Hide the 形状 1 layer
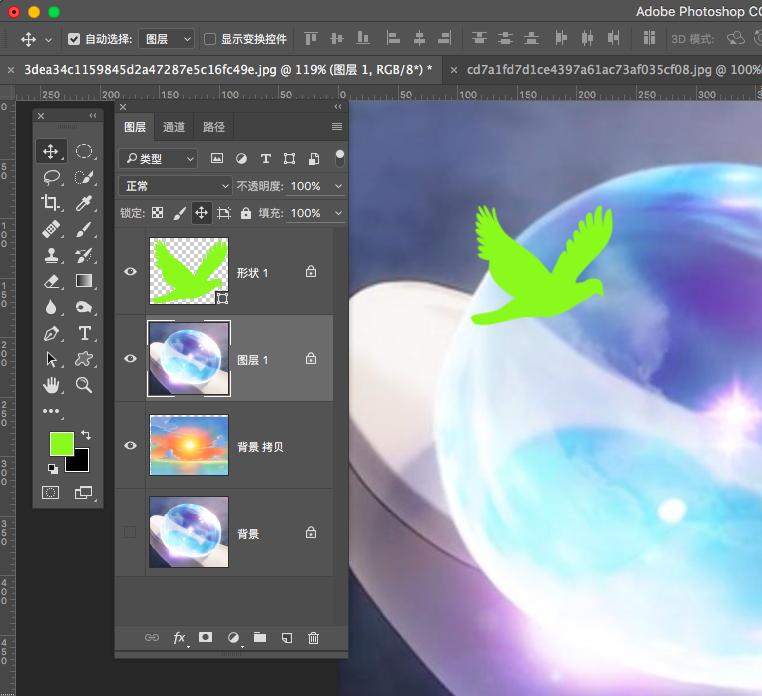Viewport: 762px width, 696px height. (130, 272)
